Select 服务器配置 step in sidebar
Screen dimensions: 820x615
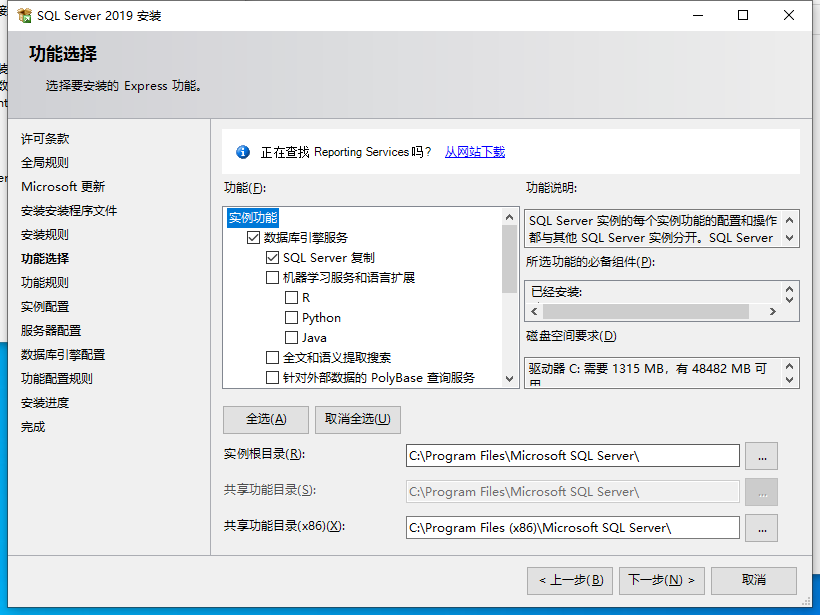point(51,331)
